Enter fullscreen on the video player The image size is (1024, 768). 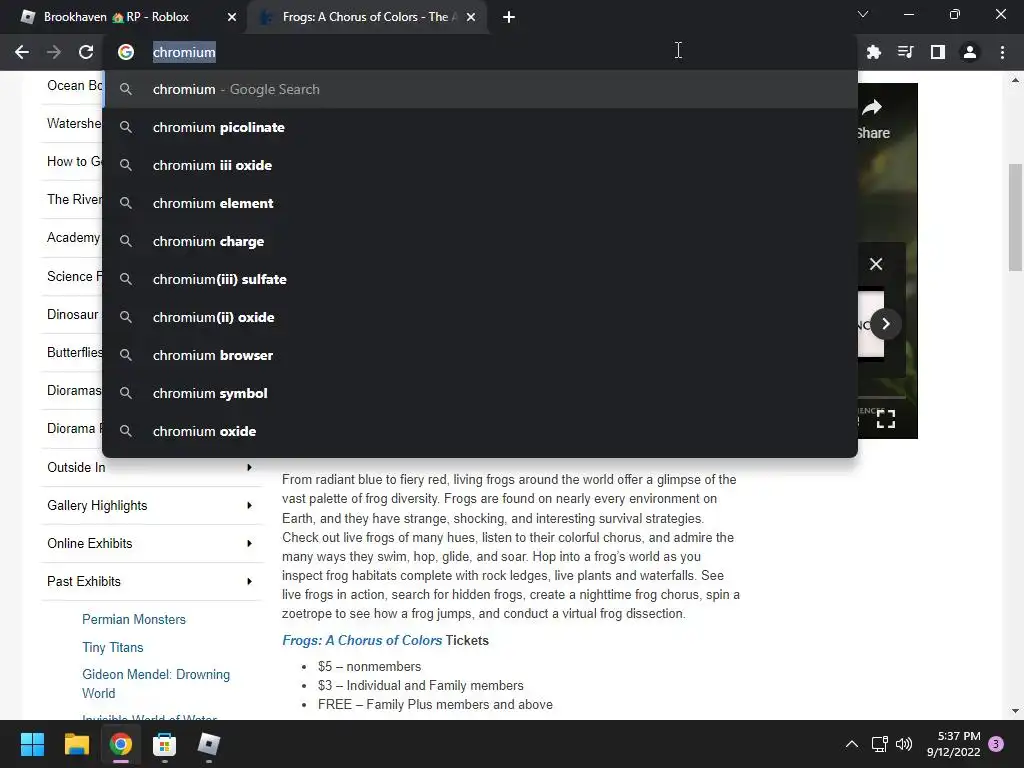886,419
